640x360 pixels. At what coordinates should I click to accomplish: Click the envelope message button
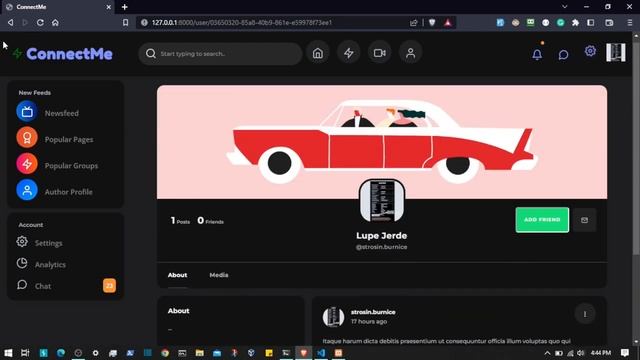(x=584, y=220)
